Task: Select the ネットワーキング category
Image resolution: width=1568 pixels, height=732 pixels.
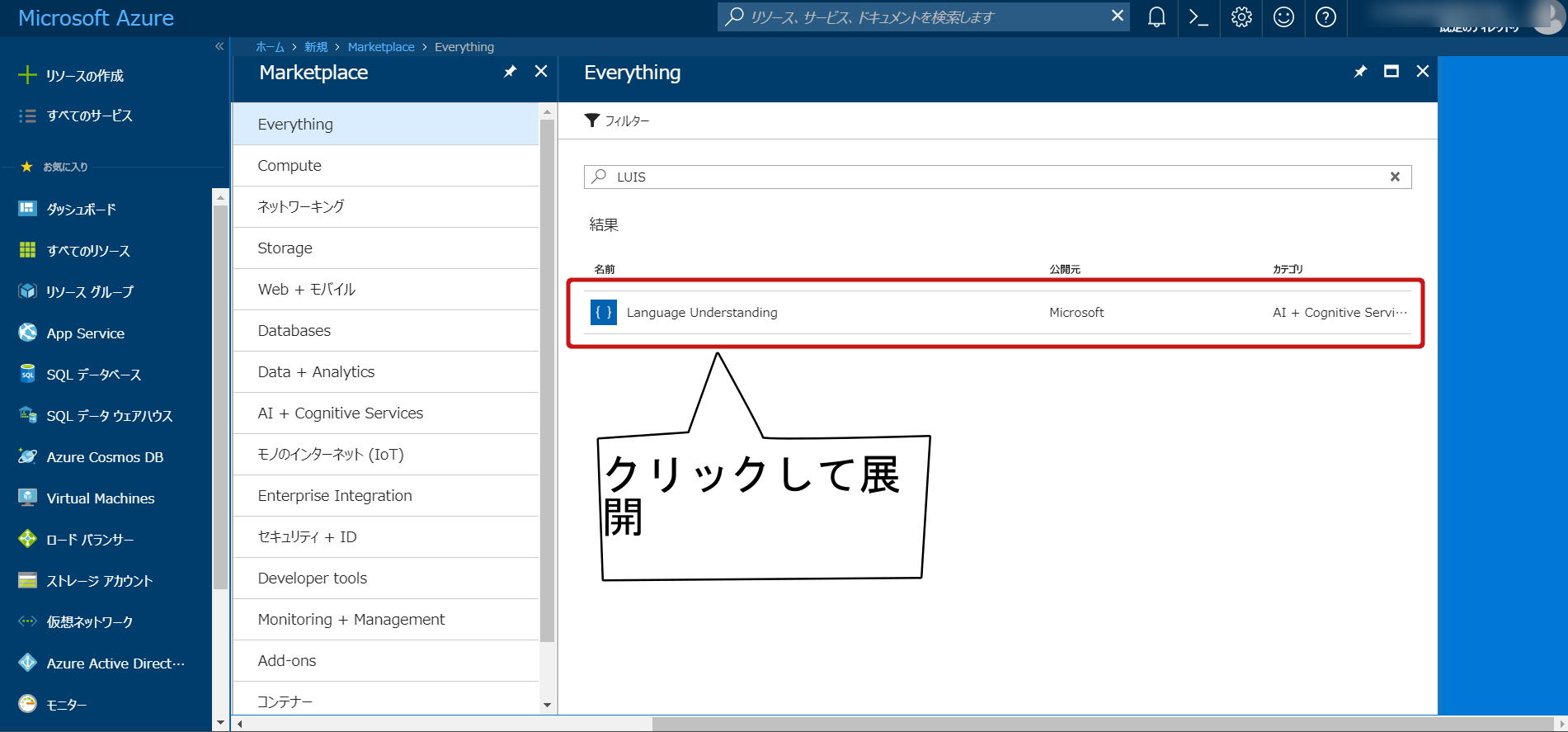Action: [386, 206]
